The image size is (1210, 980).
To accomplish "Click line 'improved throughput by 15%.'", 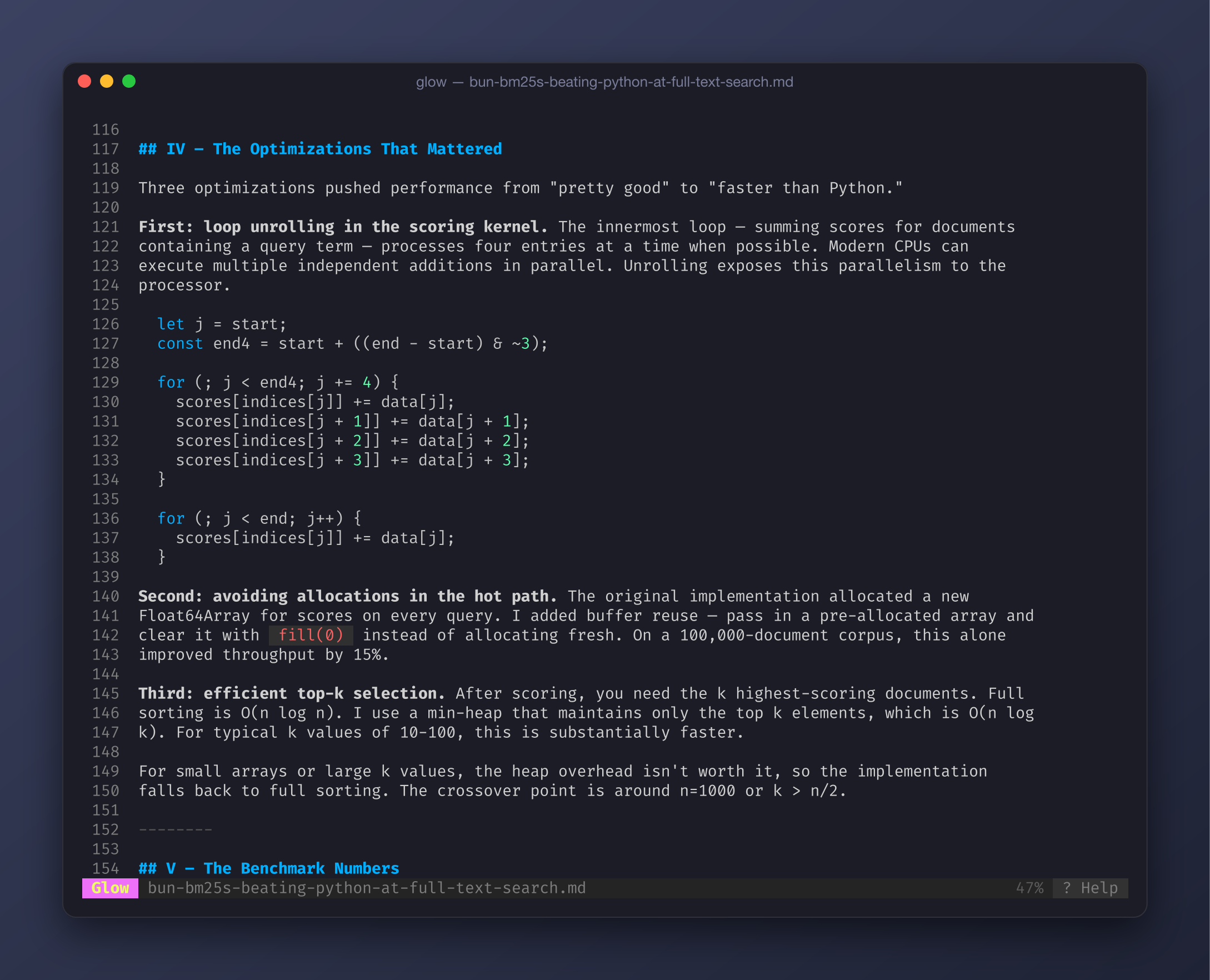I will coord(264,654).
